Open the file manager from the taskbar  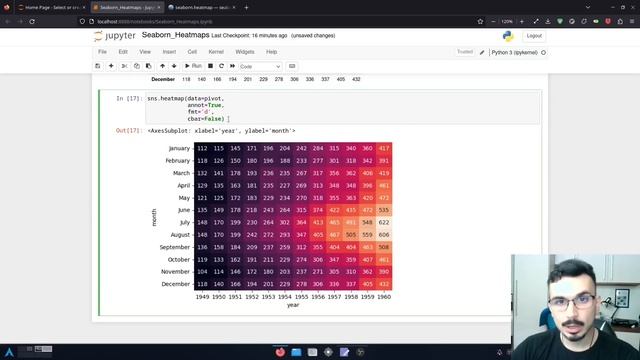coord(296,352)
